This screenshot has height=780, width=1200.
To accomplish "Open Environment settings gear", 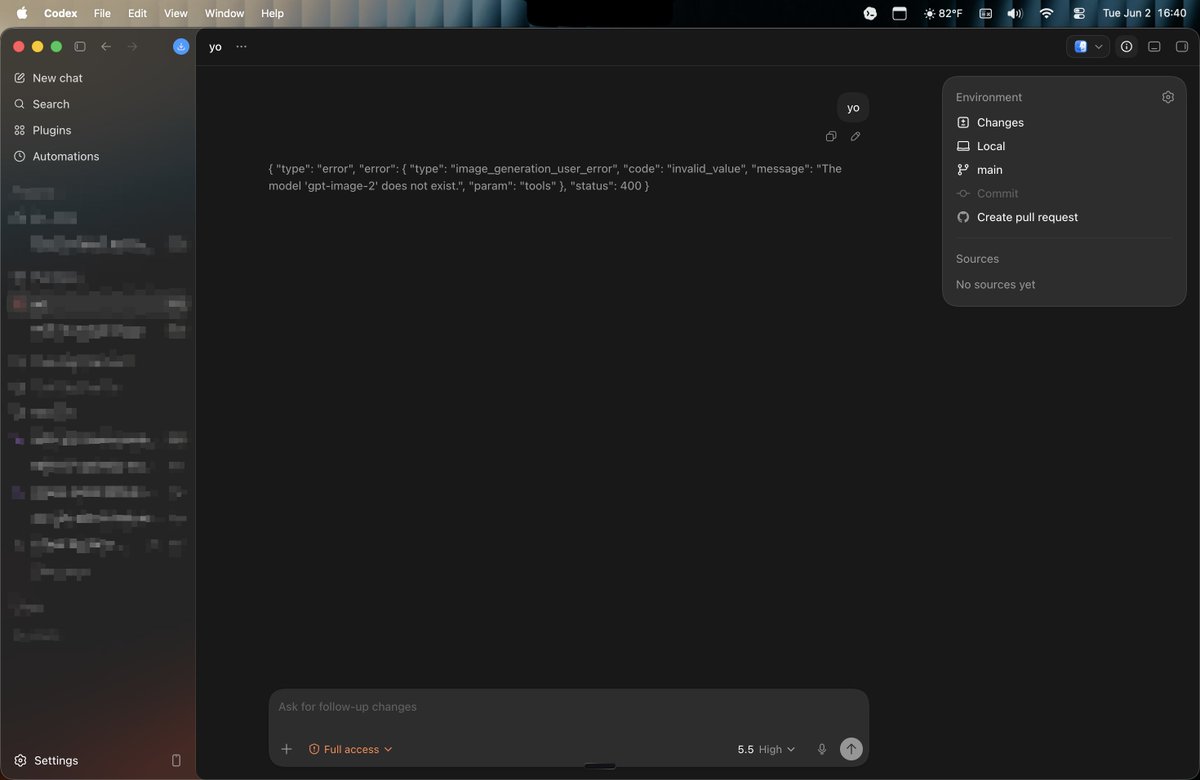I will pyautogui.click(x=1168, y=97).
